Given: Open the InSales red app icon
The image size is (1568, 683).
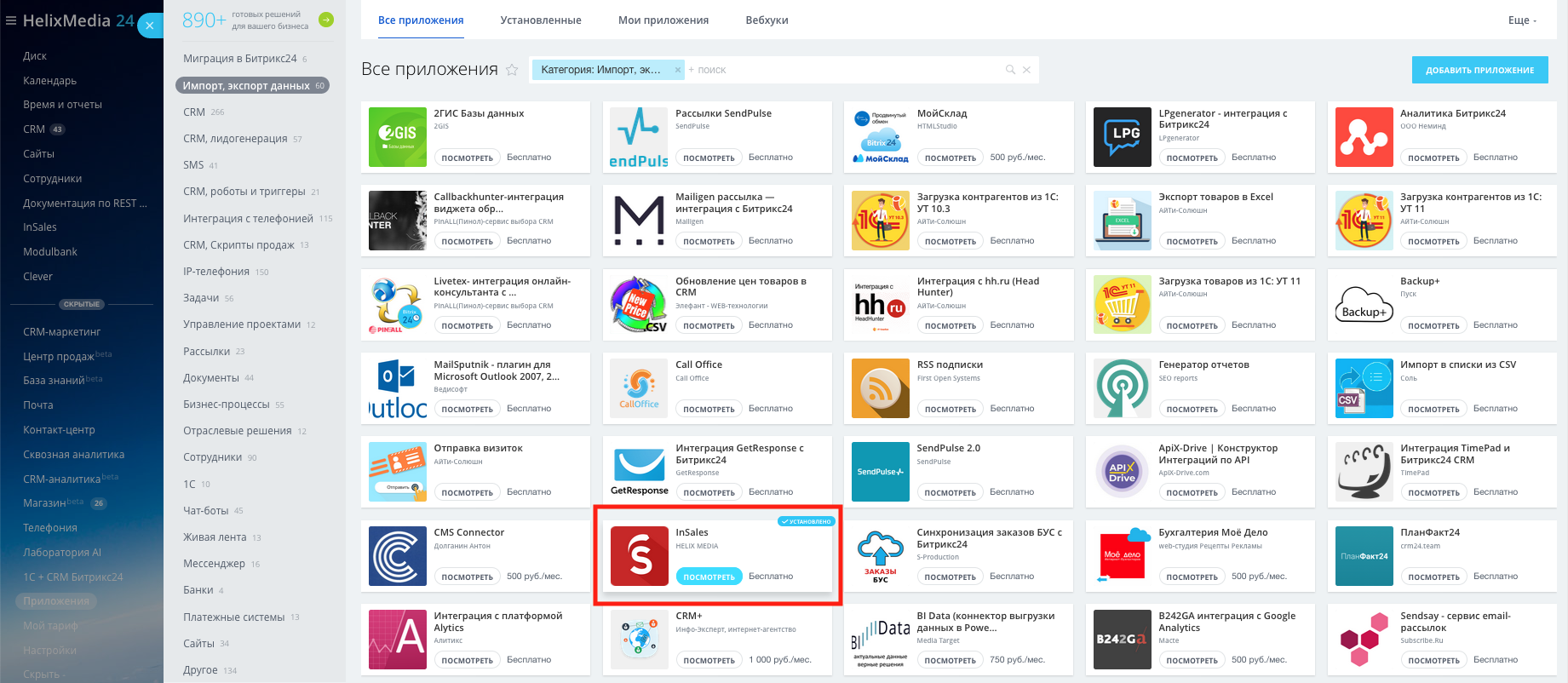Looking at the screenshot, I should [640, 556].
